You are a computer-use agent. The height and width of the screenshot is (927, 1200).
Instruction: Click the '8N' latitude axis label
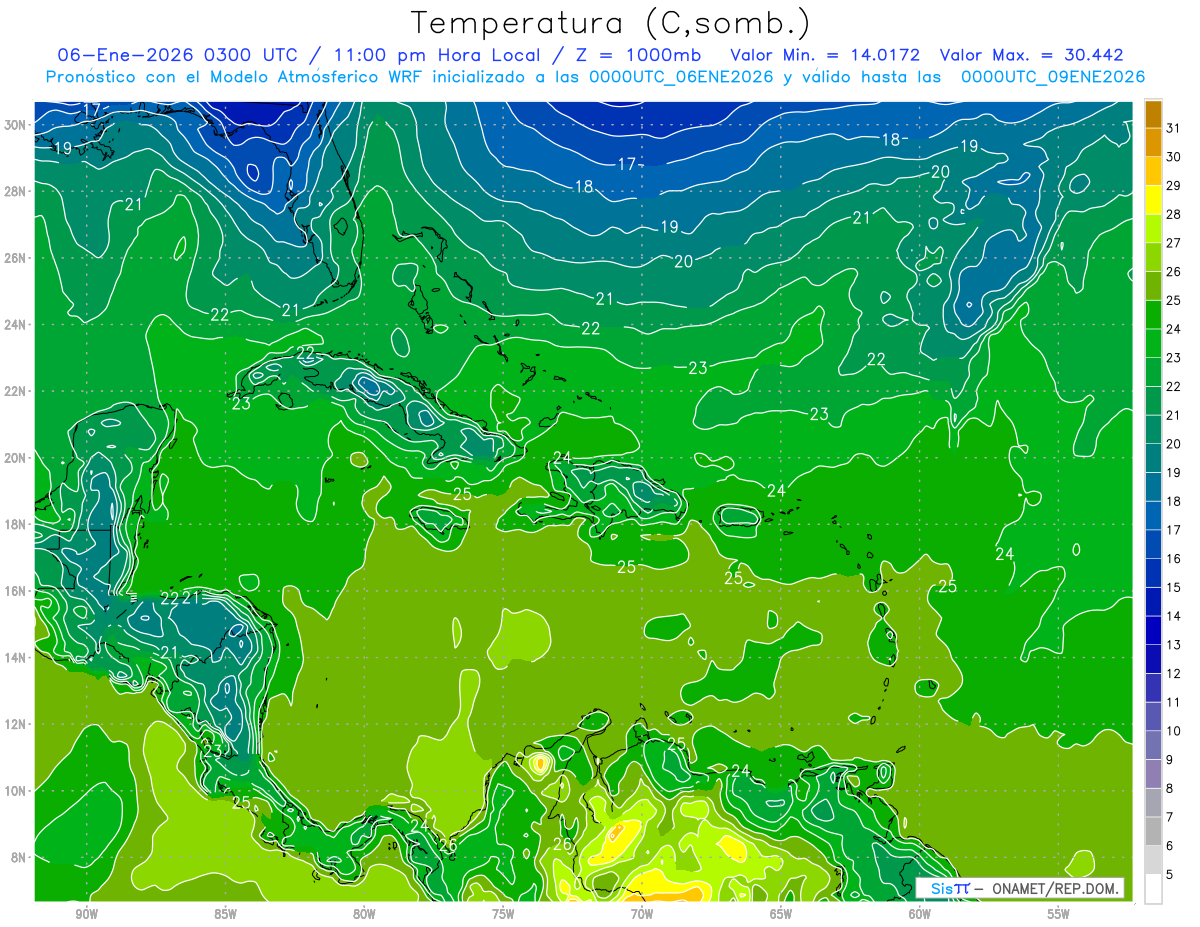point(20,857)
